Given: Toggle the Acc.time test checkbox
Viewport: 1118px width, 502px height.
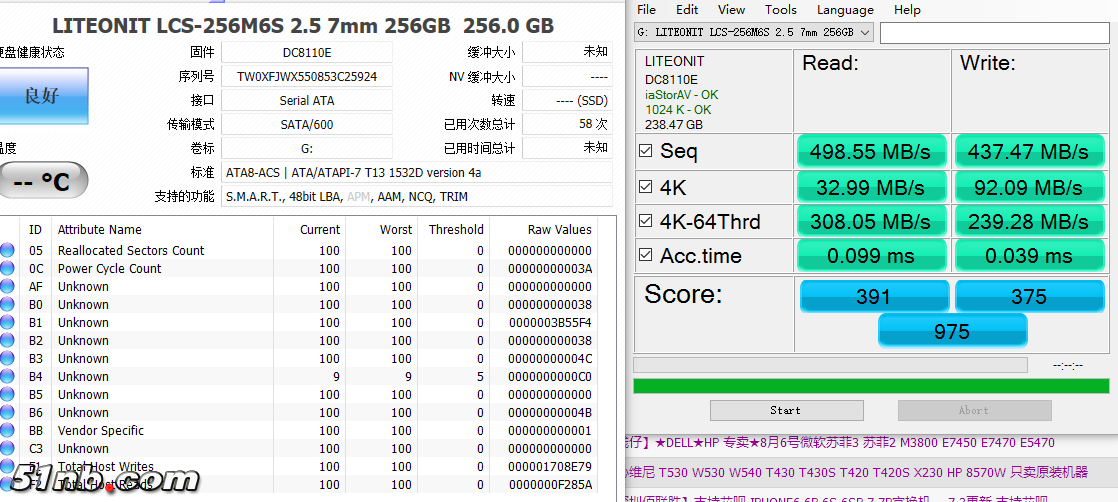Looking at the screenshot, I should pos(646,256).
